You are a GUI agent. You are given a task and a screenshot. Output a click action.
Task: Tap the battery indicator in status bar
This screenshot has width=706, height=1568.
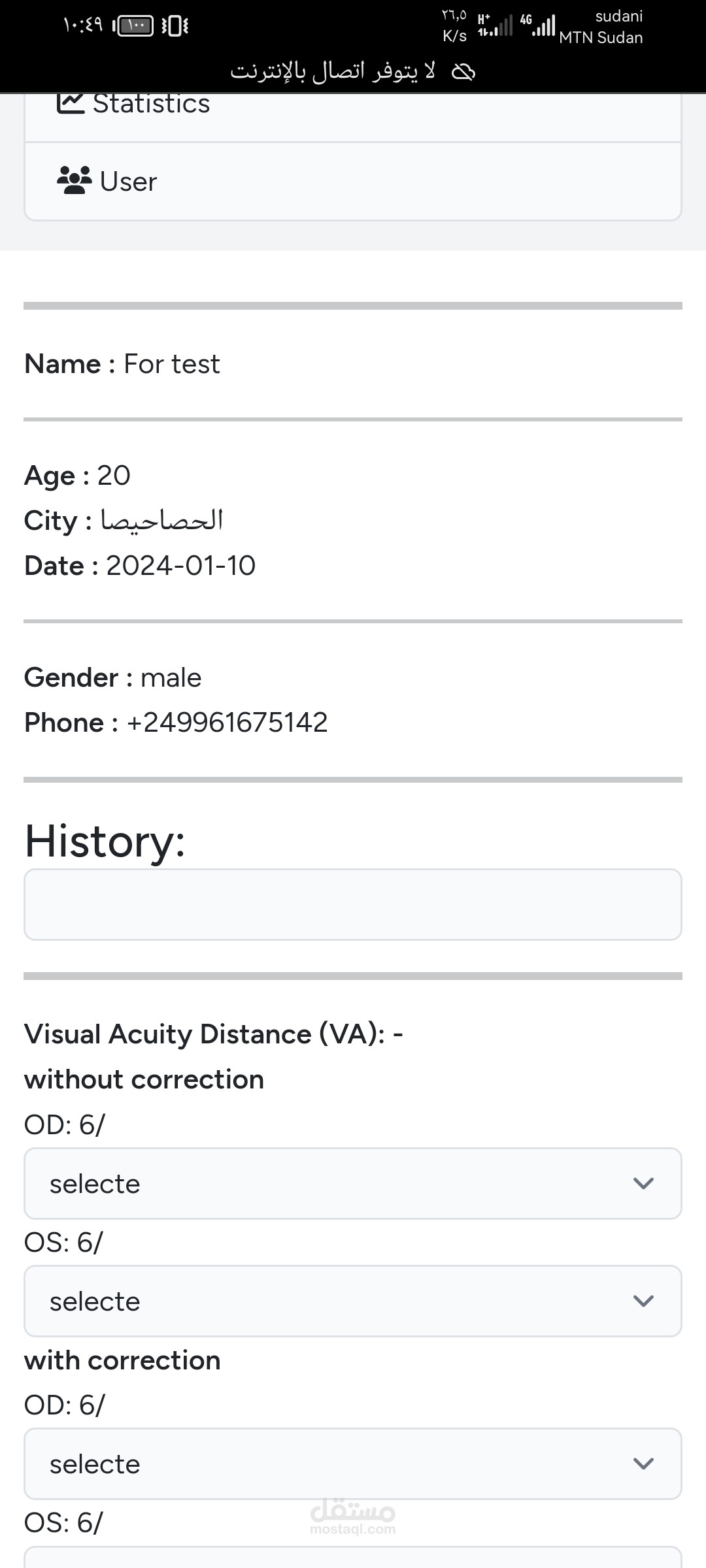(134, 26)
